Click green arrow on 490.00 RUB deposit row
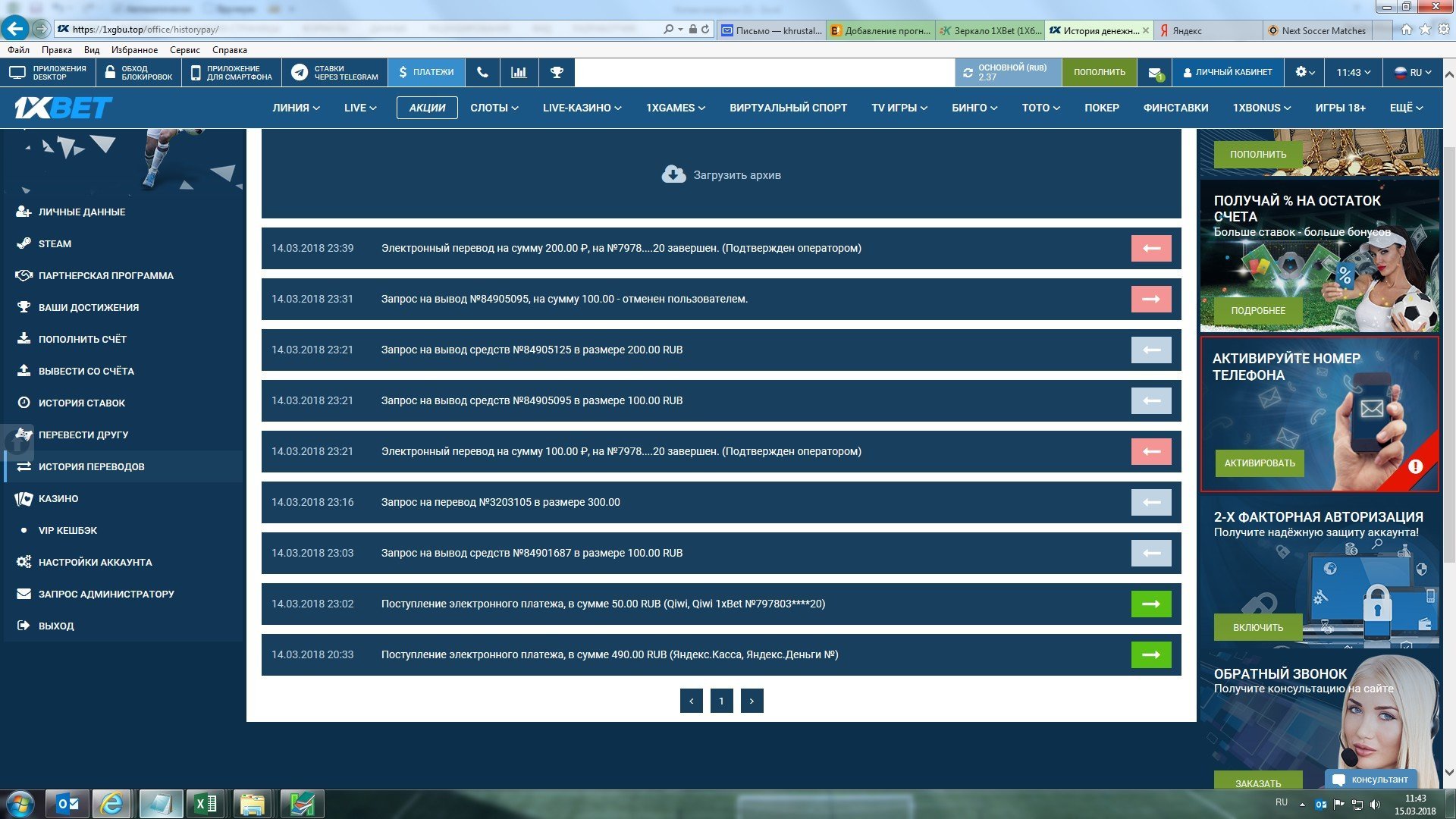The height and width of the screenshot is (819, 1456). point(1150,654)
